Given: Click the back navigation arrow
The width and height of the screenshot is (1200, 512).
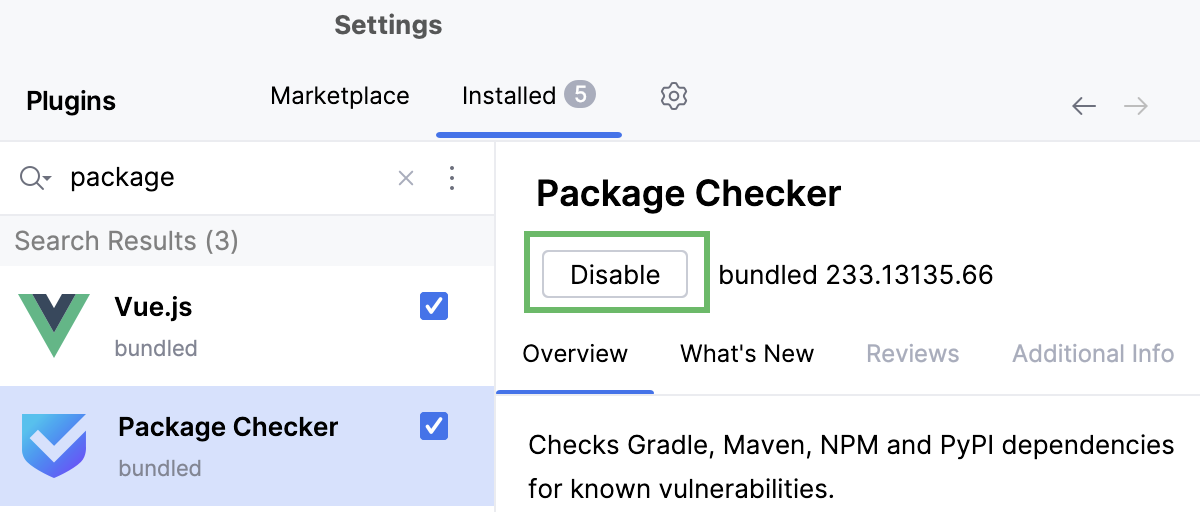Looking at the screenshot, I should pos(1084,106).
